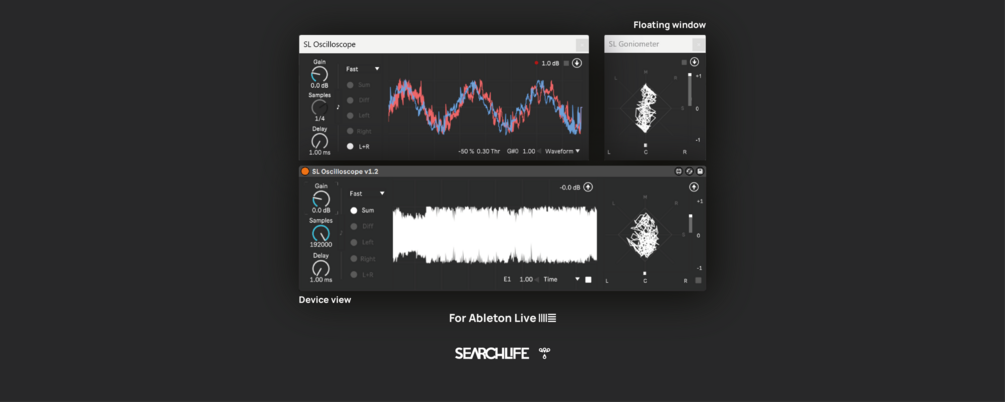Click the SL Goniometer window title
Screen dimensions: 1005x402
pos(634,44)
